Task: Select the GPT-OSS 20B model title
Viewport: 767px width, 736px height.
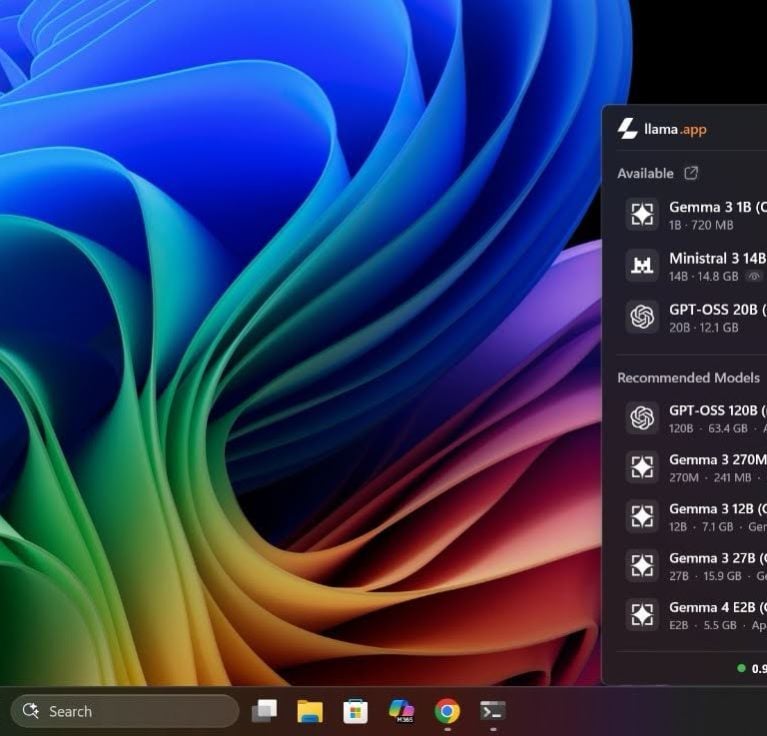Action: [718, 310]
